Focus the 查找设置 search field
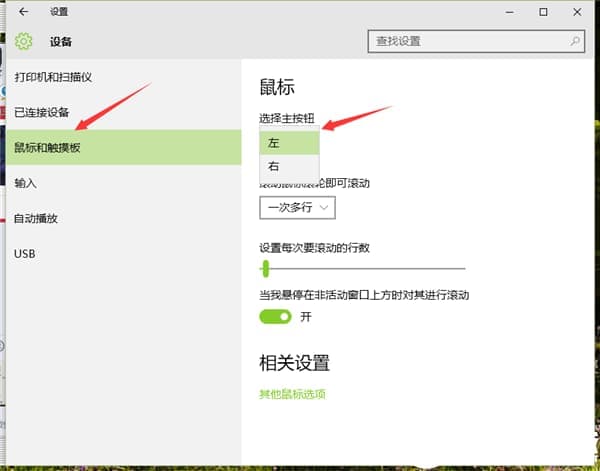This screenshot has width=600, height=471. (476, 41)
